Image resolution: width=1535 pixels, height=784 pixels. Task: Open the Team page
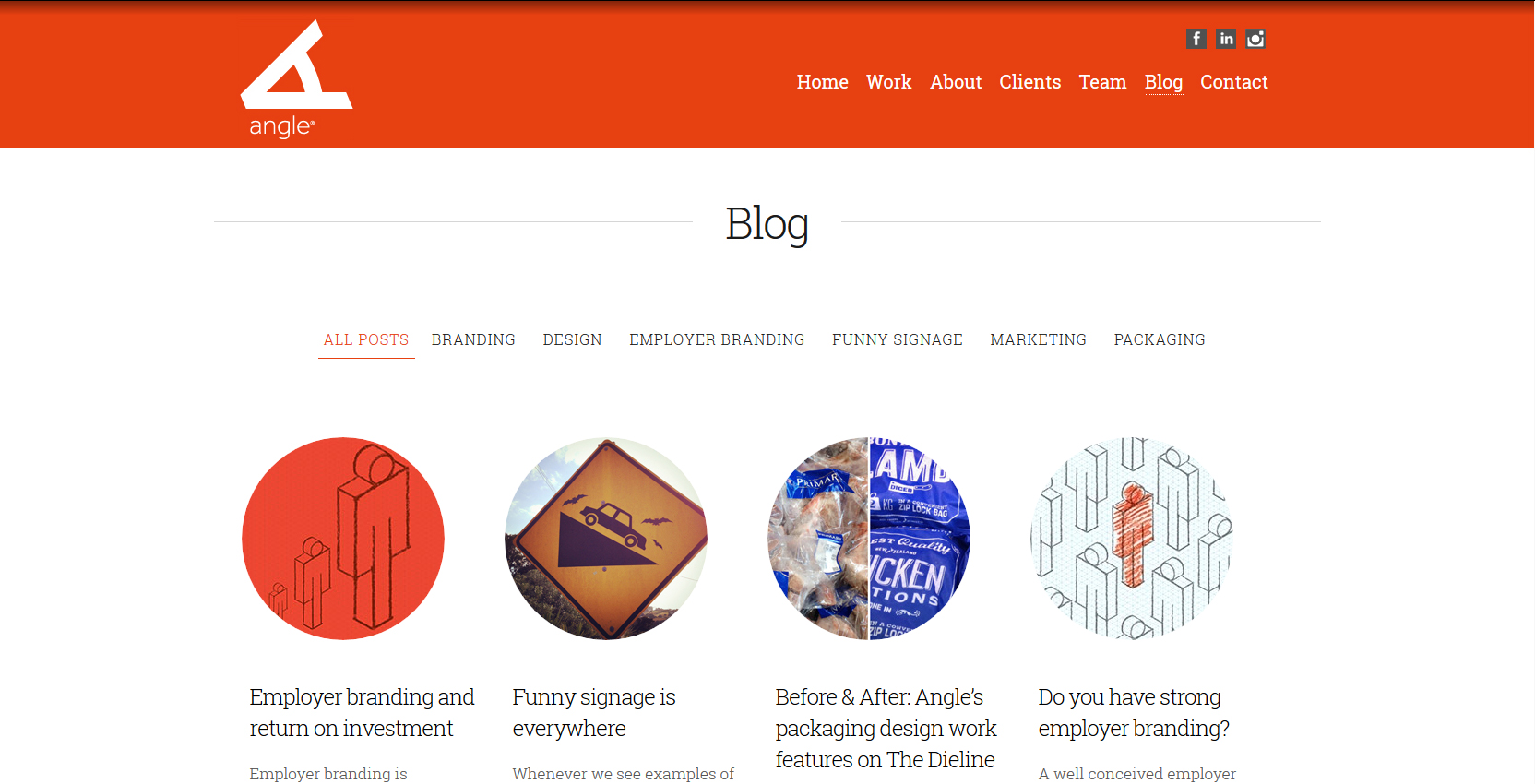[x=1102, y=82]
